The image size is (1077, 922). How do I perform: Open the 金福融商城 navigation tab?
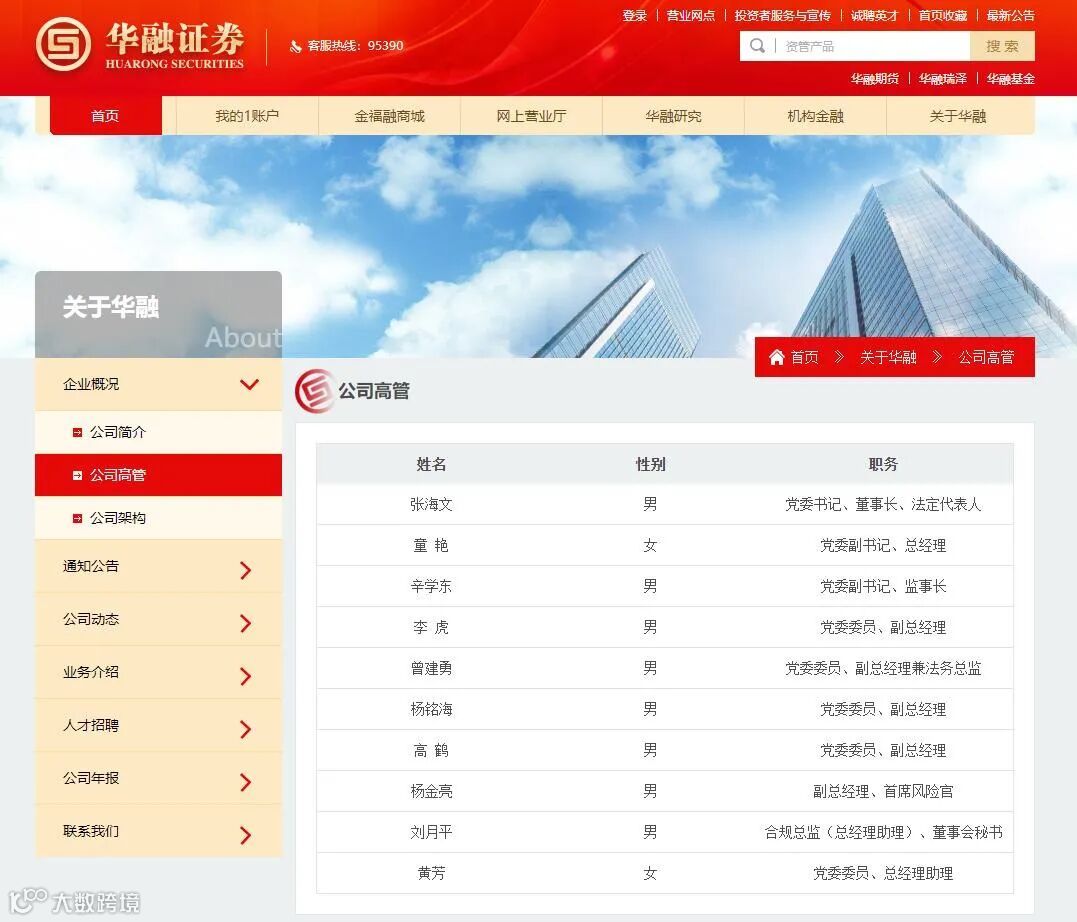click(x=389, y=115)
